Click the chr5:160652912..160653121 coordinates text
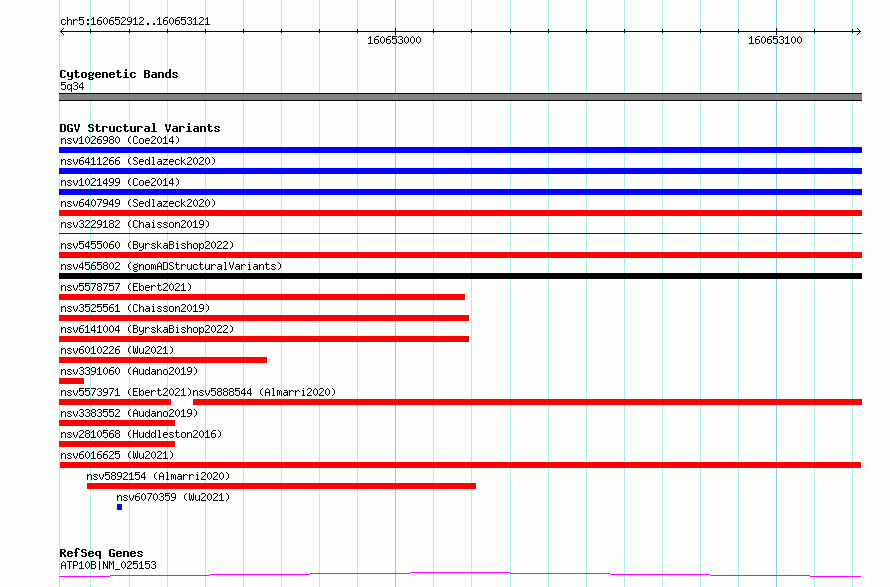Image resolution: width=890 pixels, height=587 pixels. [x=135, y=22]
